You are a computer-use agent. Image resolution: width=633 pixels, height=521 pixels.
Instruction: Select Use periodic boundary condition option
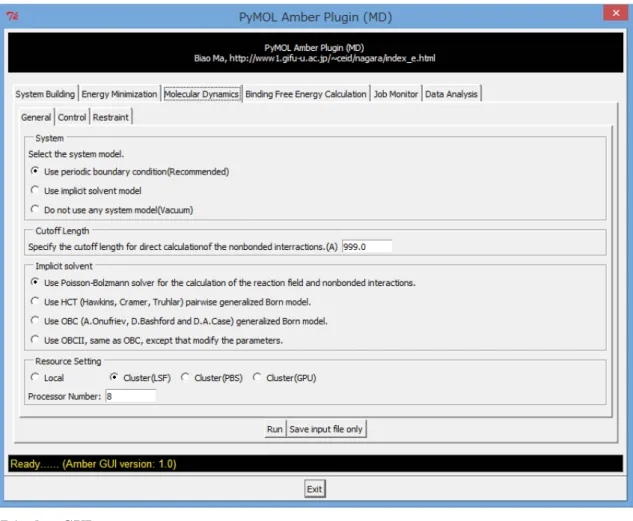(x=130, y=172)
